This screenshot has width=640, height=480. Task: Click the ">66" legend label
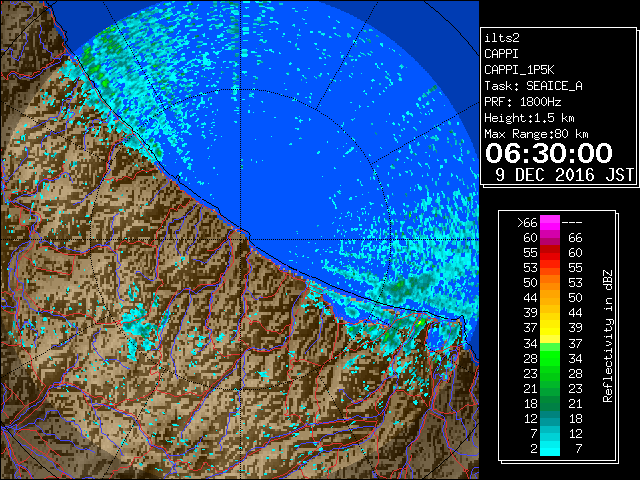coord(527,222)
